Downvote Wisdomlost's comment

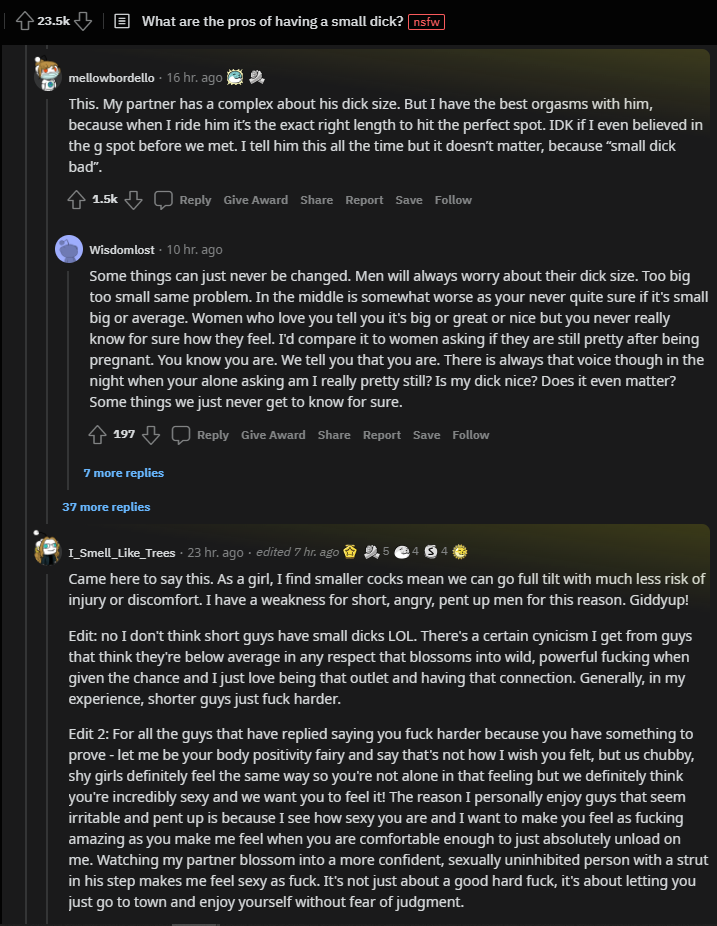point(151,435)
